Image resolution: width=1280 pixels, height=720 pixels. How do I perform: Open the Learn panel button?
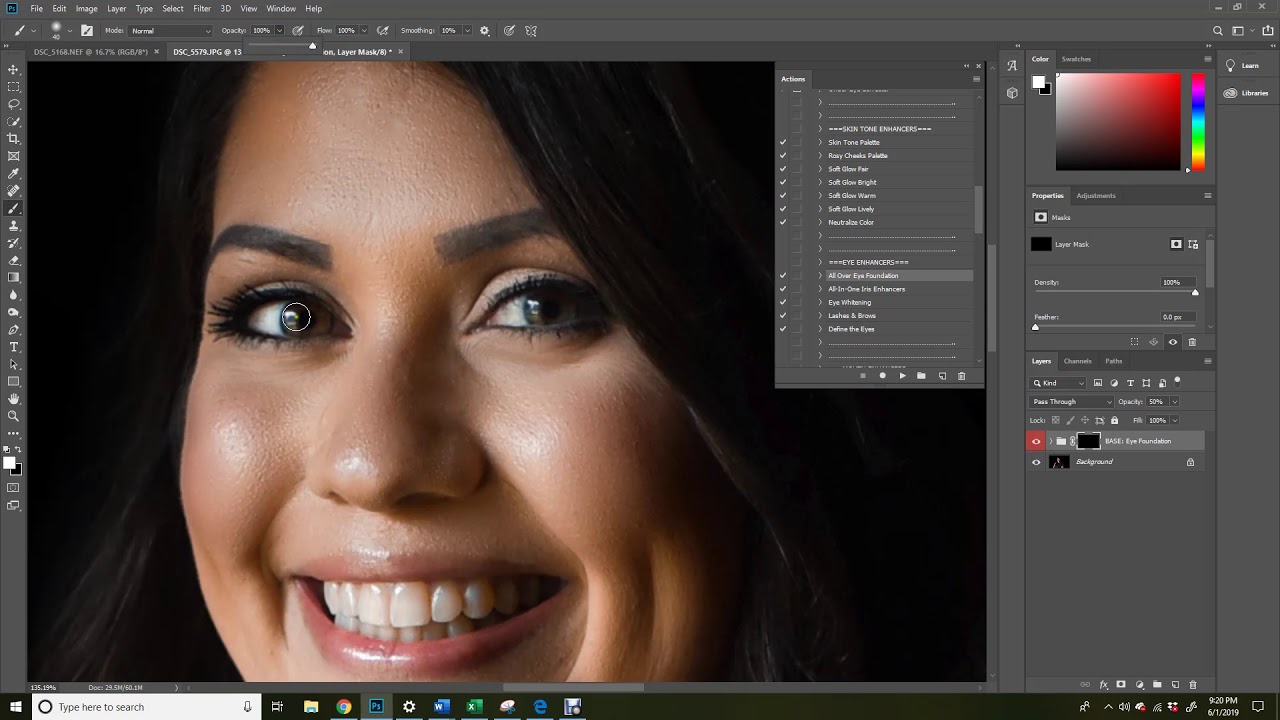(1243, 66)
